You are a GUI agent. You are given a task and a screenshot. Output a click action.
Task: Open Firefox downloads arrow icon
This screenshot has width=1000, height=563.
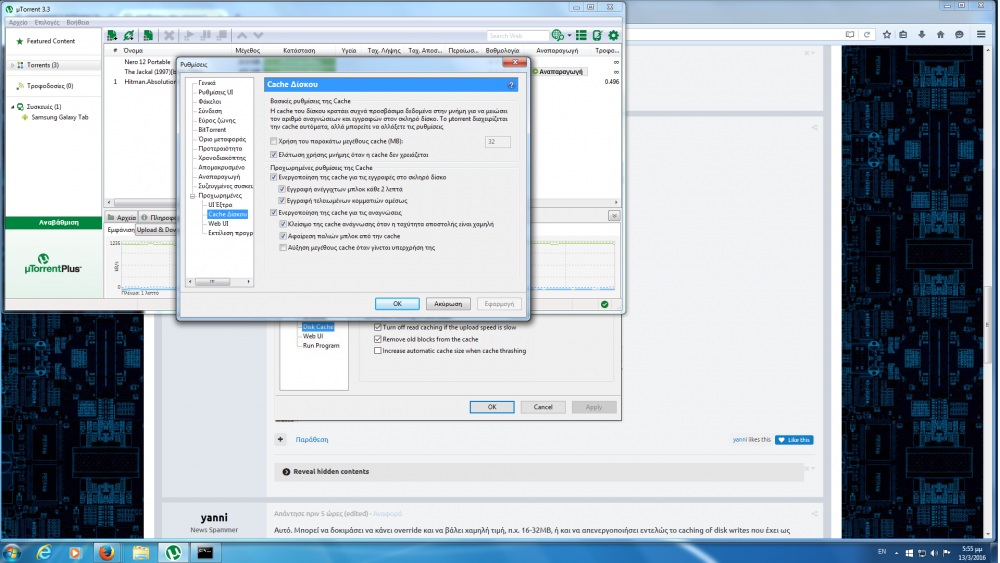point(922,34)
